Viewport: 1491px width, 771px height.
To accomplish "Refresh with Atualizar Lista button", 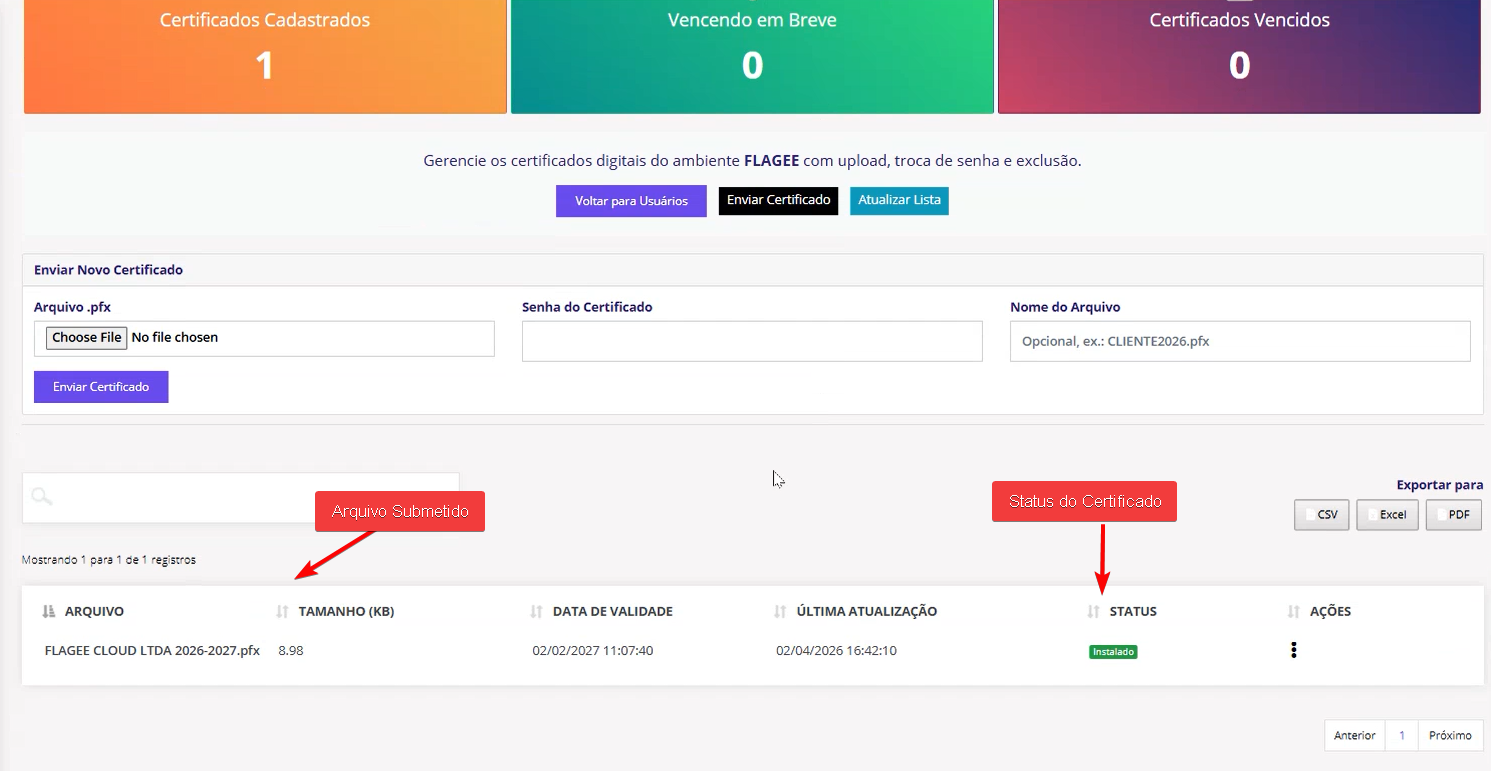I will 899,200.
